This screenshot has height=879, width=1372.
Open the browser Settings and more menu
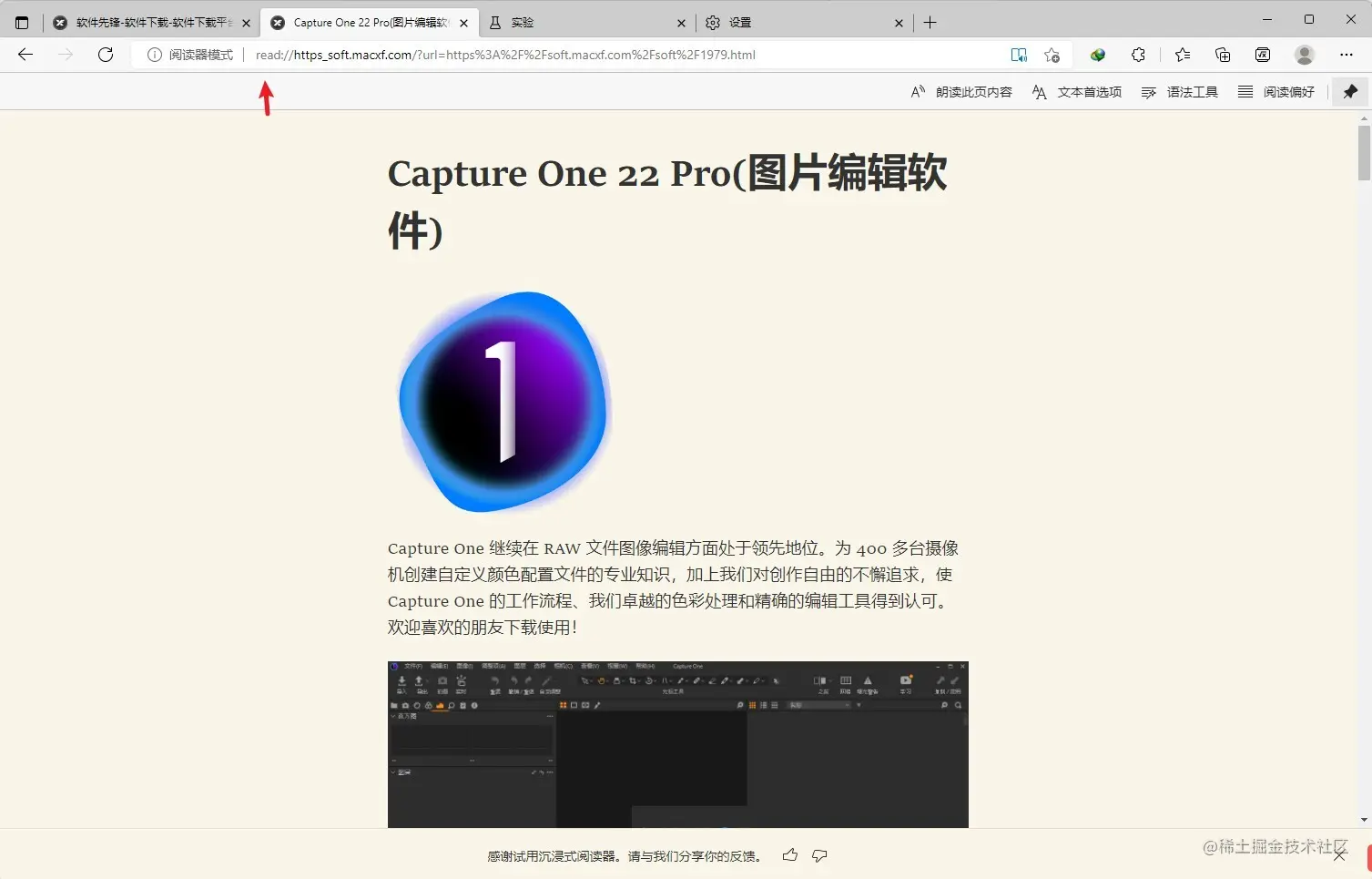pyautogui.click(x=1347, y=55)
